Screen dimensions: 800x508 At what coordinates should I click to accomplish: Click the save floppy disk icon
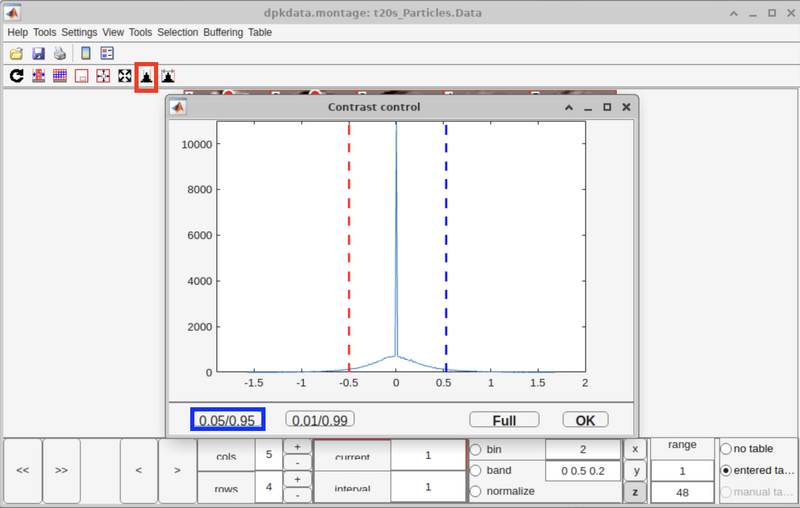38,53
